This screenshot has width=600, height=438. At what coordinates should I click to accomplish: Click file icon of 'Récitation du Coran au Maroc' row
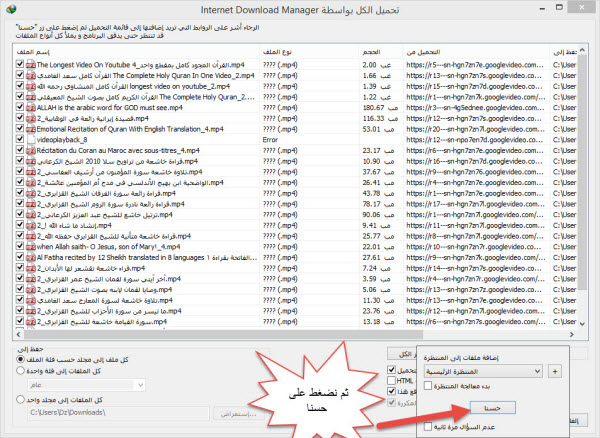click(x=31, y=150)
